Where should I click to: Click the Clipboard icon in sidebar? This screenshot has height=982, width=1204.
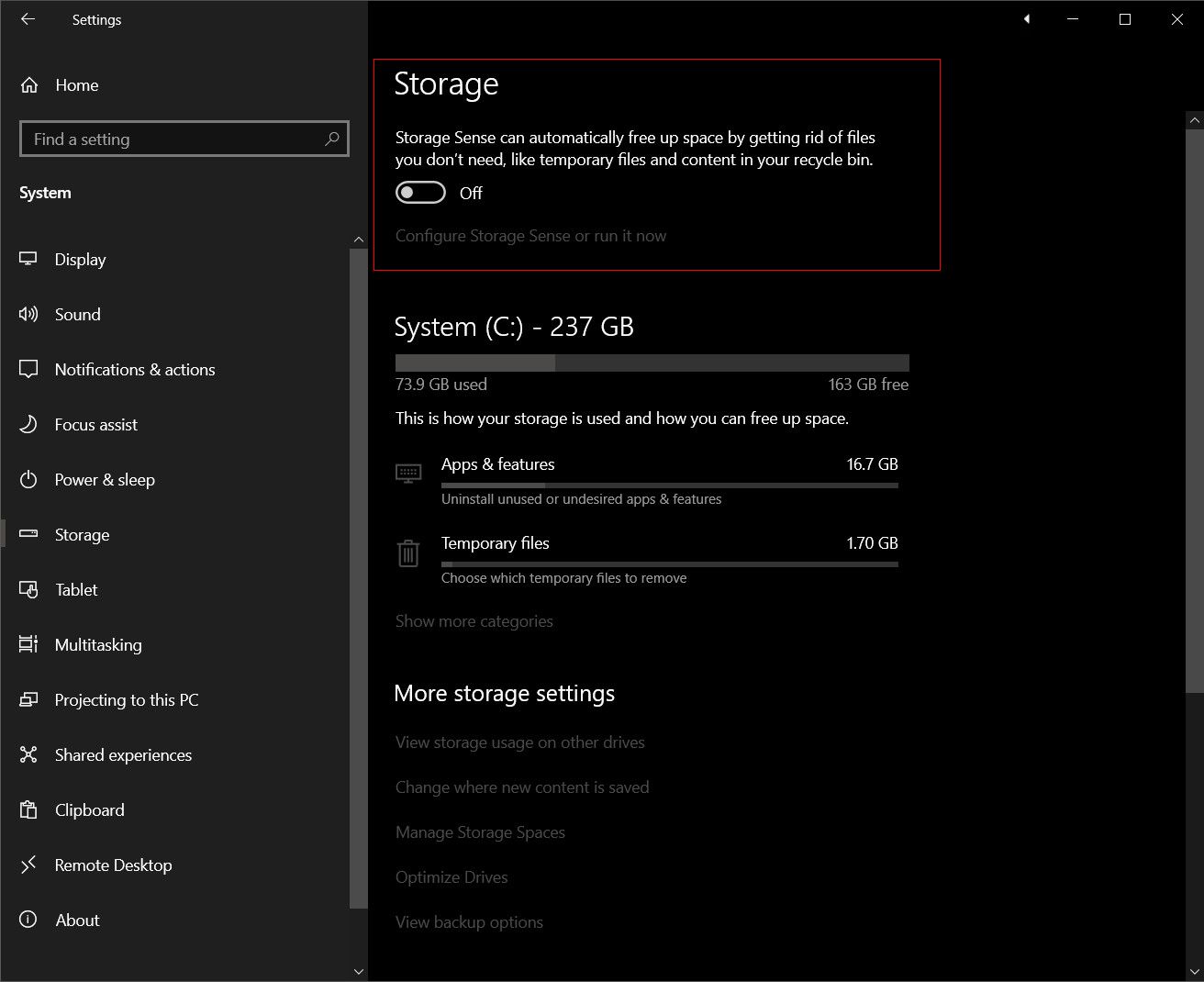[x=28, y=809]
